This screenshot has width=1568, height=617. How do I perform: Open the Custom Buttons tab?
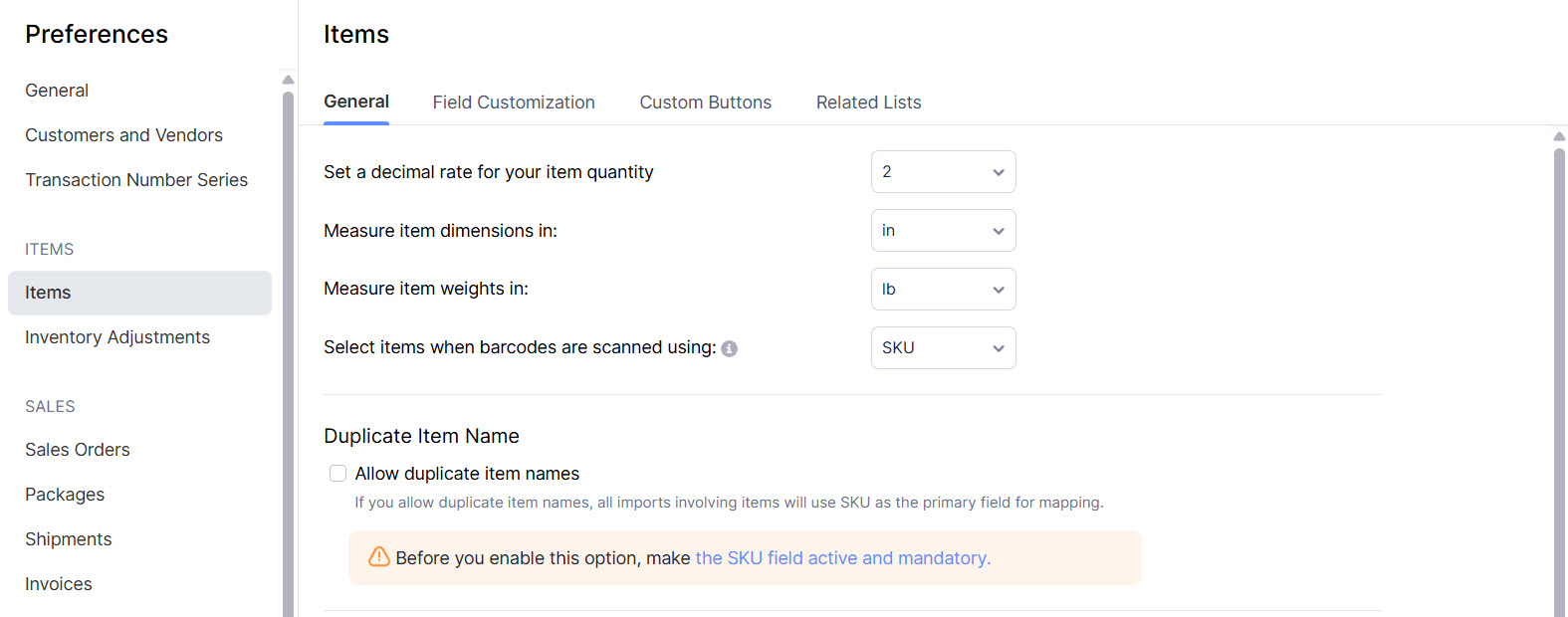tap(705, 103)
